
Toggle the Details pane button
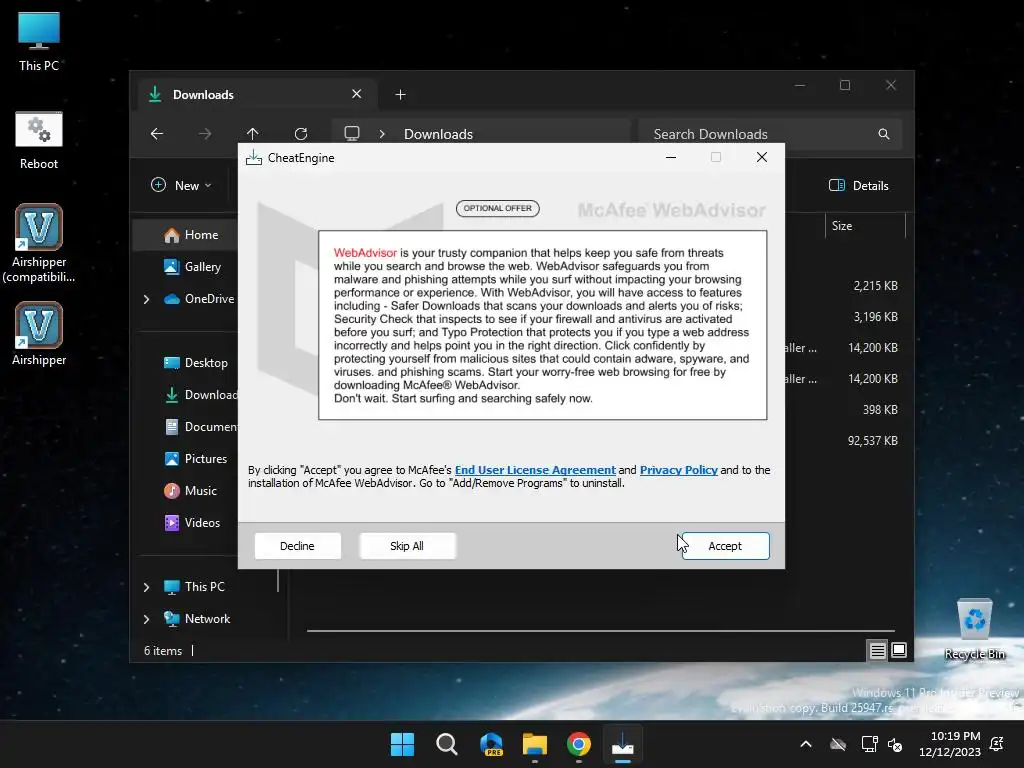pyautogui.click(x=858, y=185)
